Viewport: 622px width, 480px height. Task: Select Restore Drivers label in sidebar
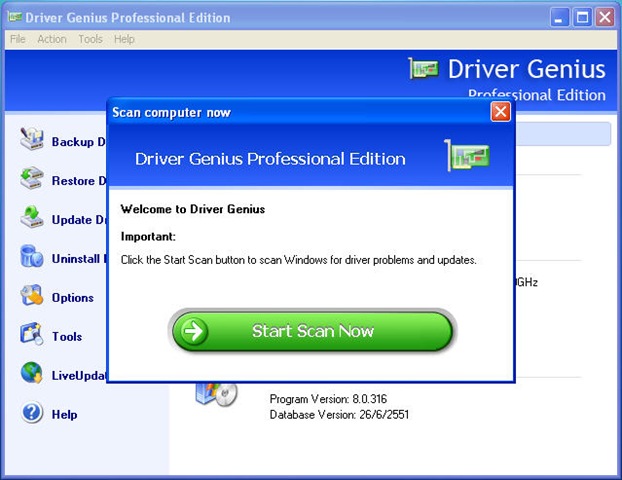[79, 181]
